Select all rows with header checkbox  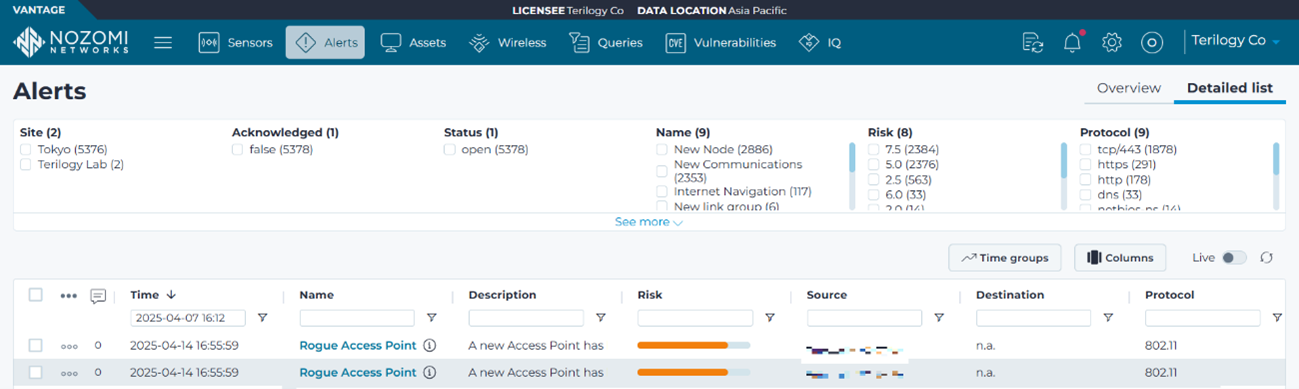36,295
